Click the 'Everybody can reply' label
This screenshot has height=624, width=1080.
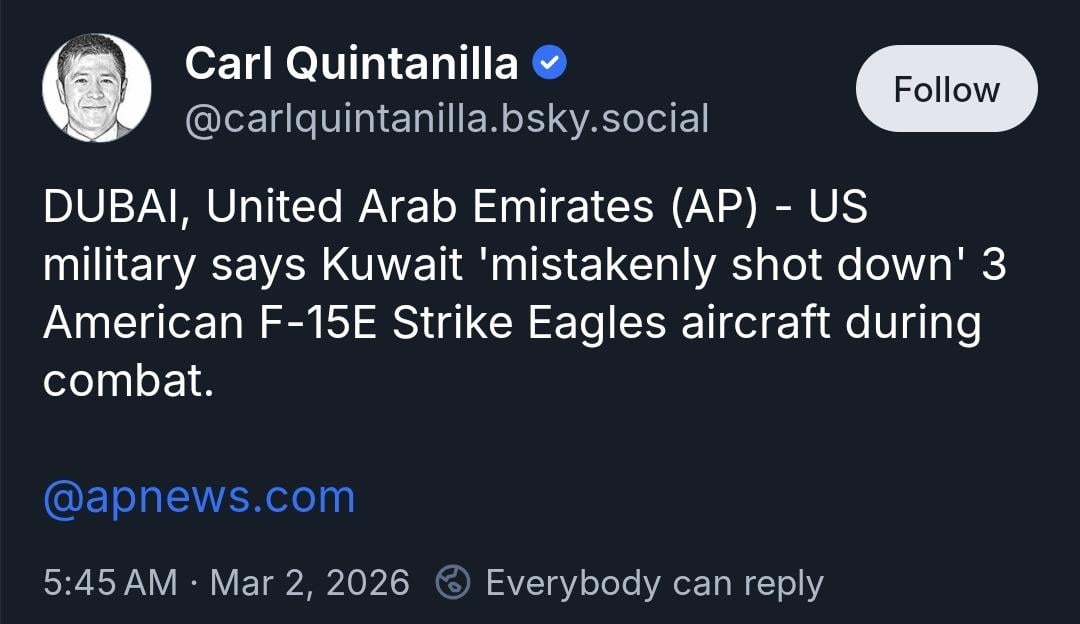(654, 582)
